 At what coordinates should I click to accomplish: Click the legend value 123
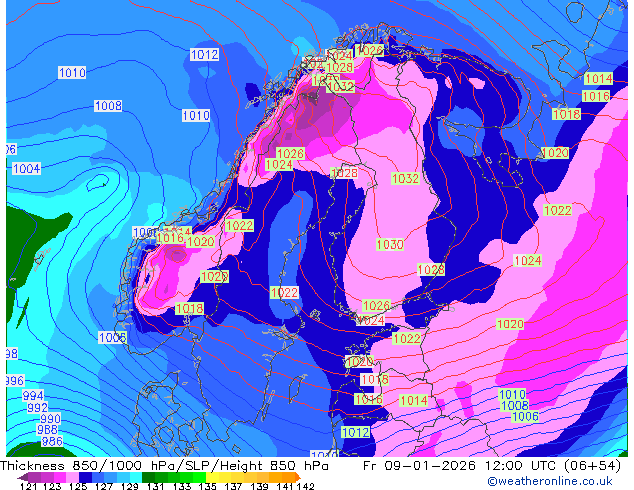point(52,486)
